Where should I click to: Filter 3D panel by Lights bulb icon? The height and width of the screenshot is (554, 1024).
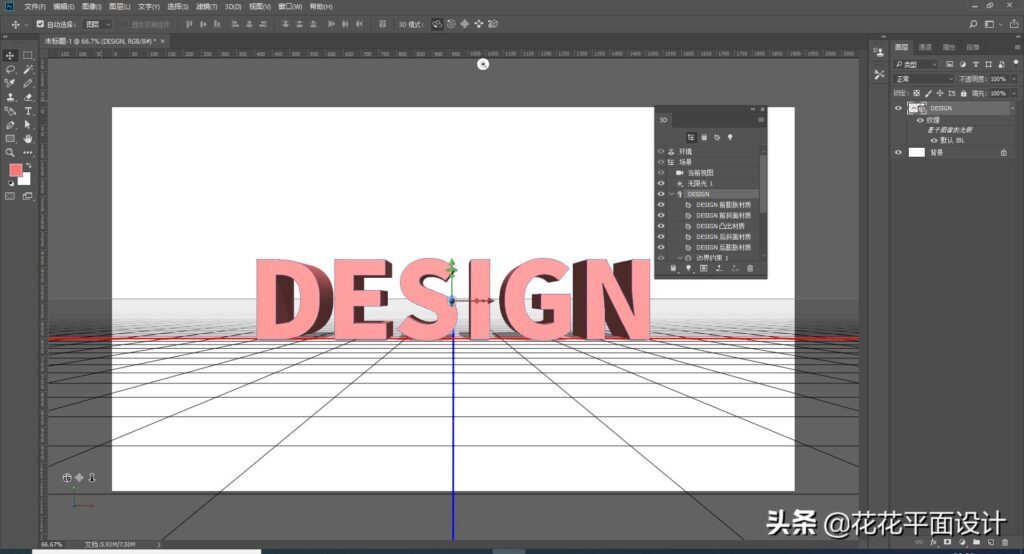pos(730,137)
